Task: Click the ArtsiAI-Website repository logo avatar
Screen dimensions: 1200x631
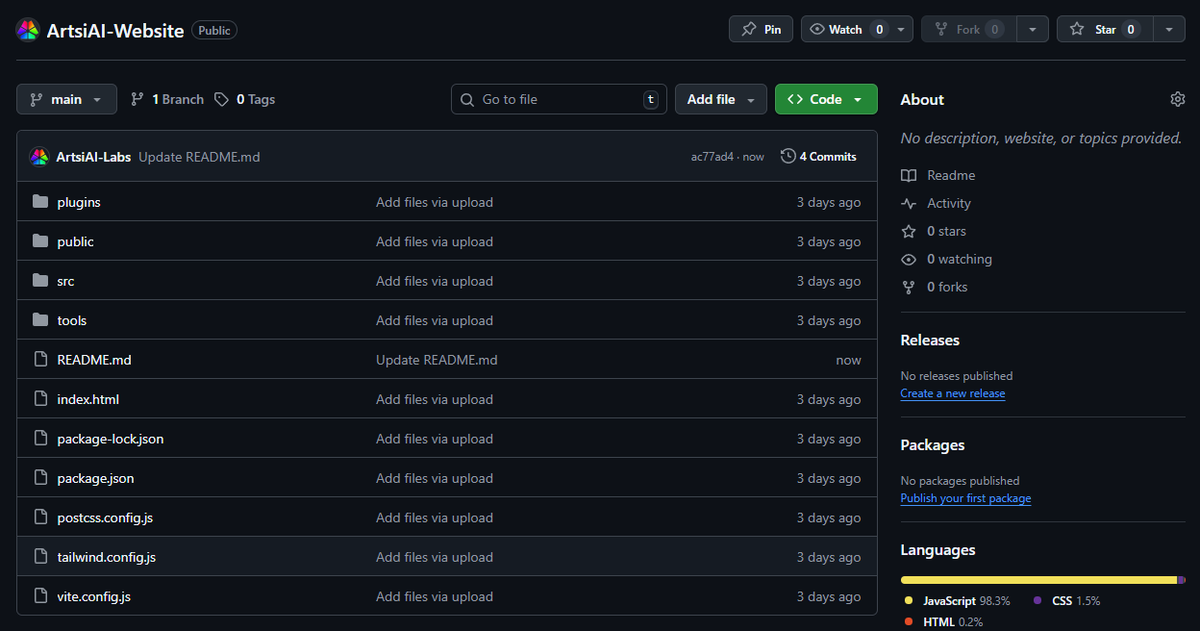Action: 28,30
